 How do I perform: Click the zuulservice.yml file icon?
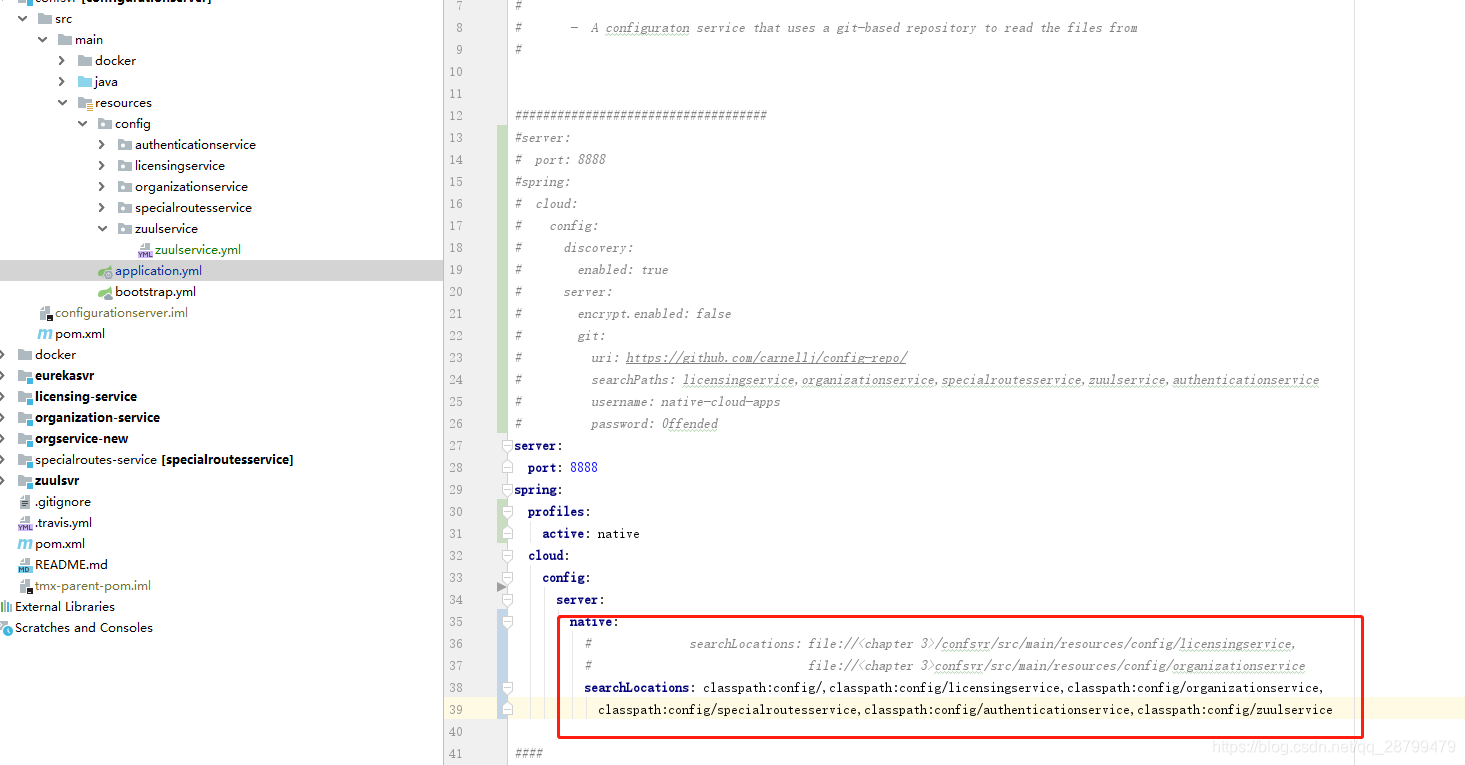coord(145,250)
